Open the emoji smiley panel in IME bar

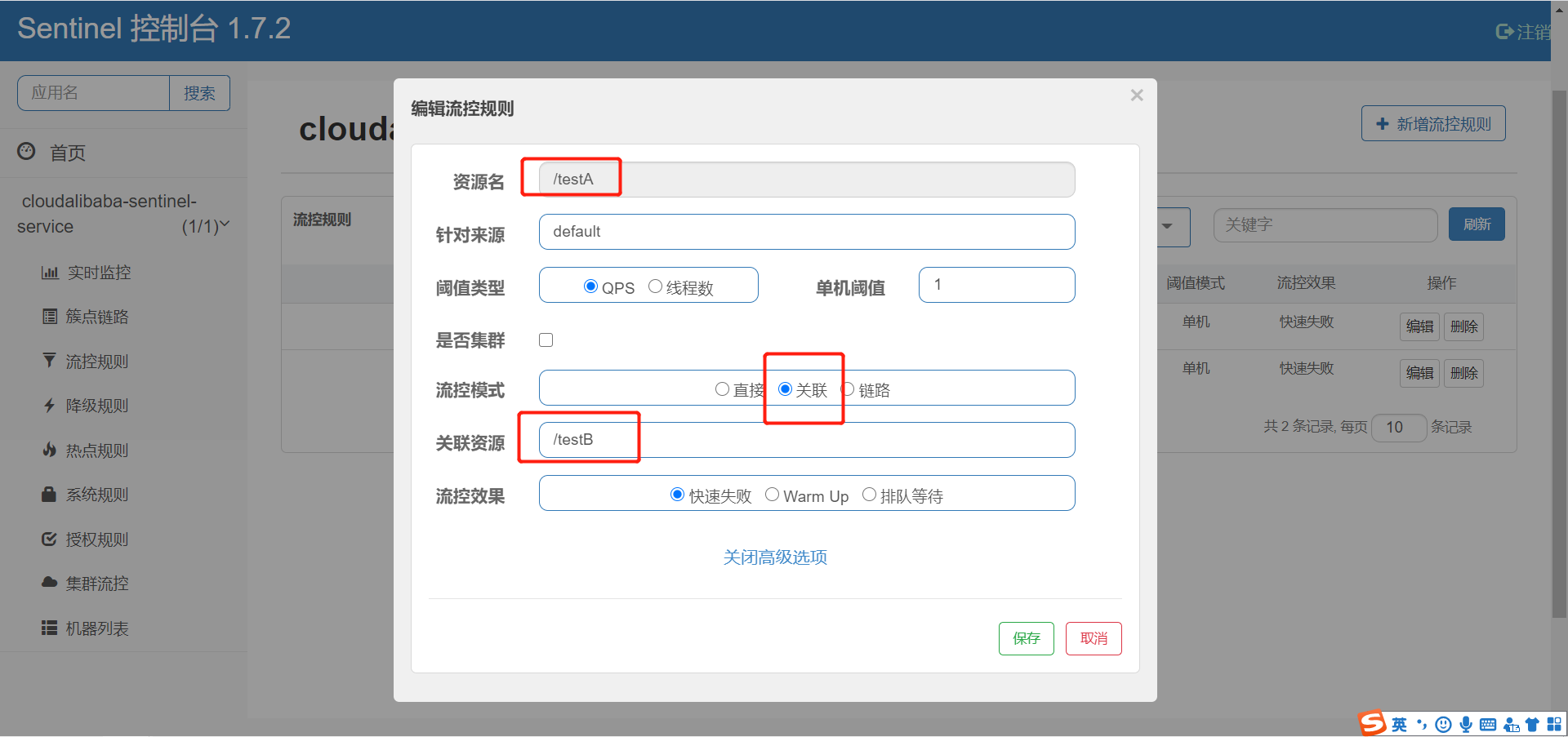click(1444, 725)
